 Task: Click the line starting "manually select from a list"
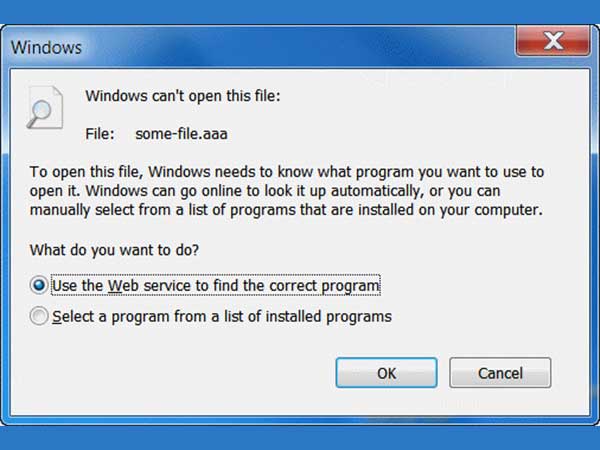point(286,210)
